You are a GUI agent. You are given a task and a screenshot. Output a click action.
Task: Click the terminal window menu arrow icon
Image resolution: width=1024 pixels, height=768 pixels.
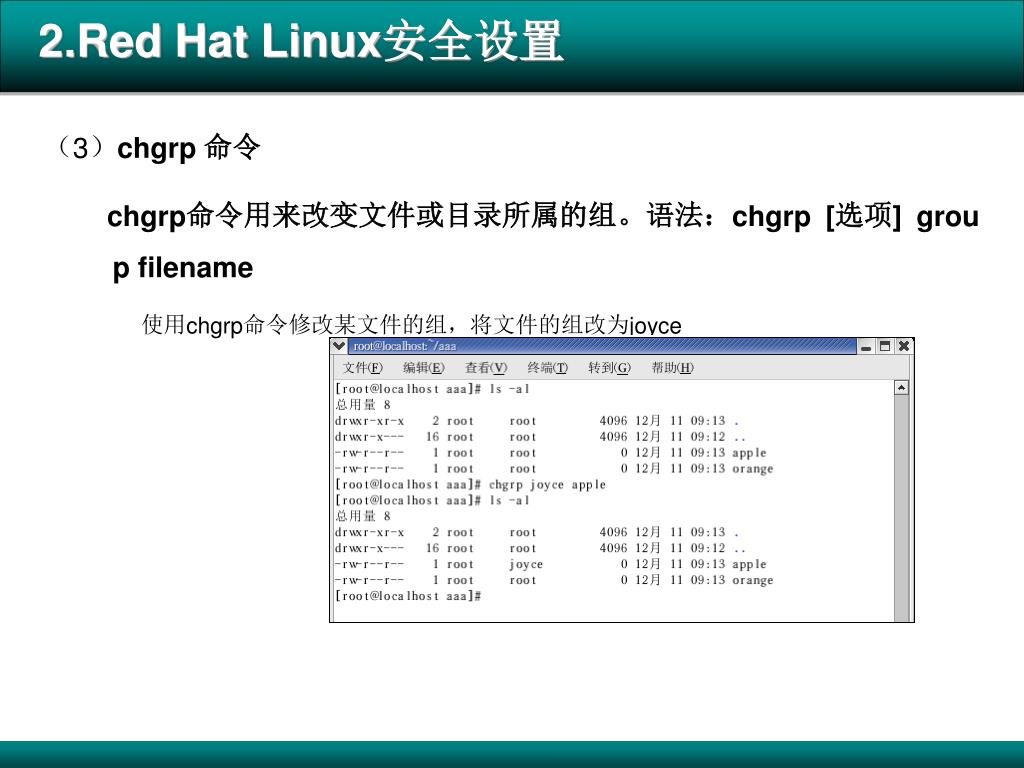coord(339,345)
